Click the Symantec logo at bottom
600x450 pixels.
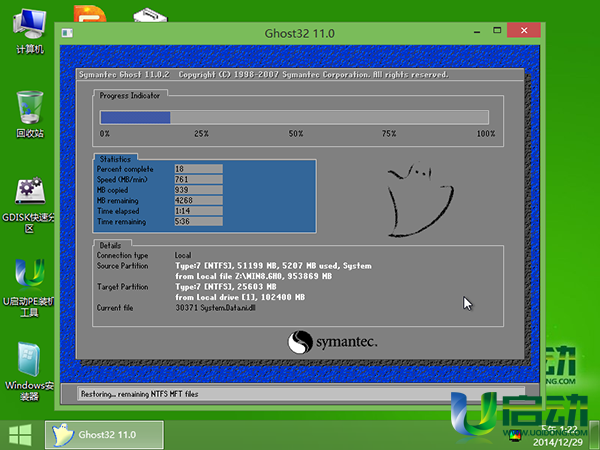coord(332,342)
